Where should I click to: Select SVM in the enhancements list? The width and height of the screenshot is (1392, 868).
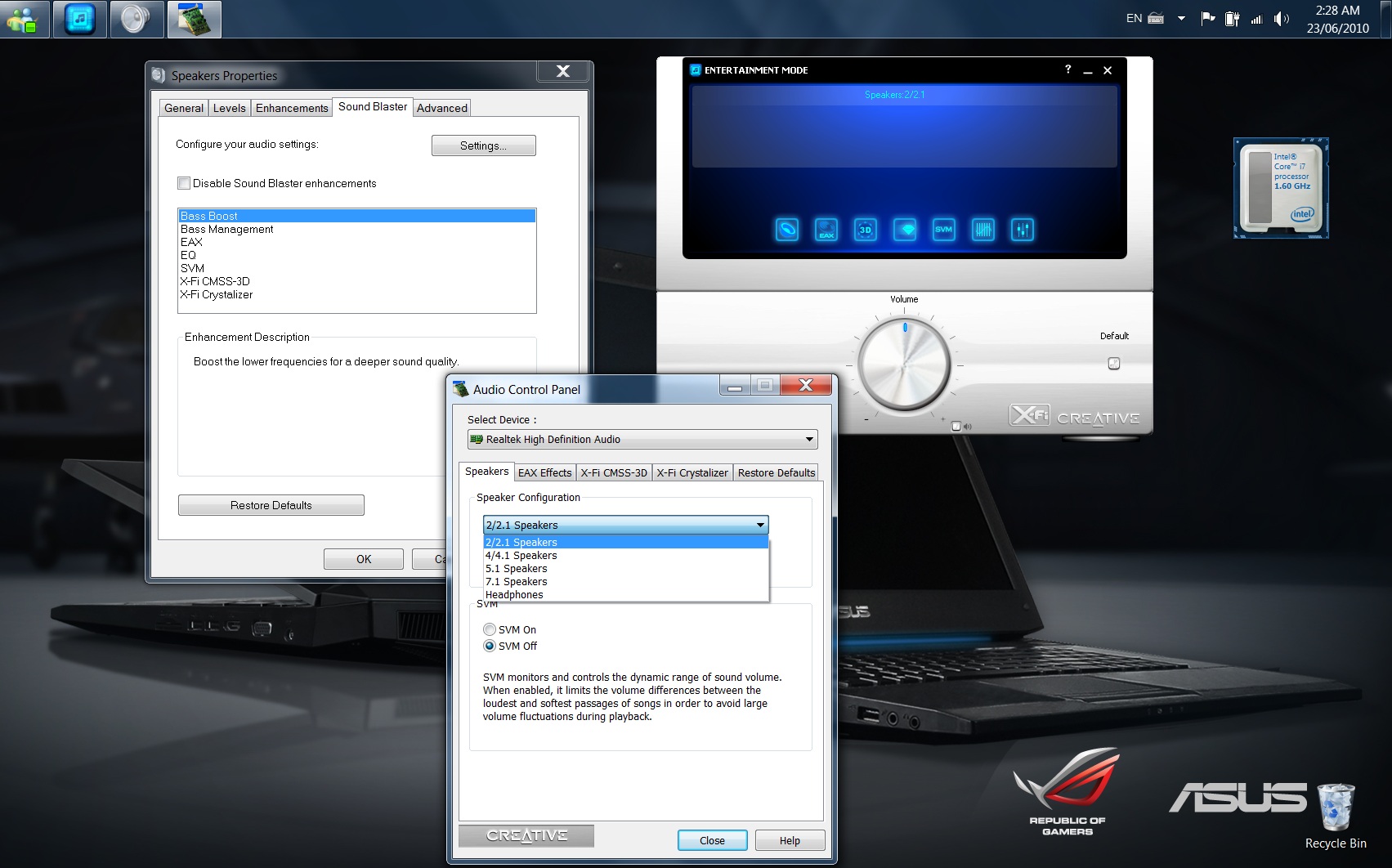(x=357, y=268)
